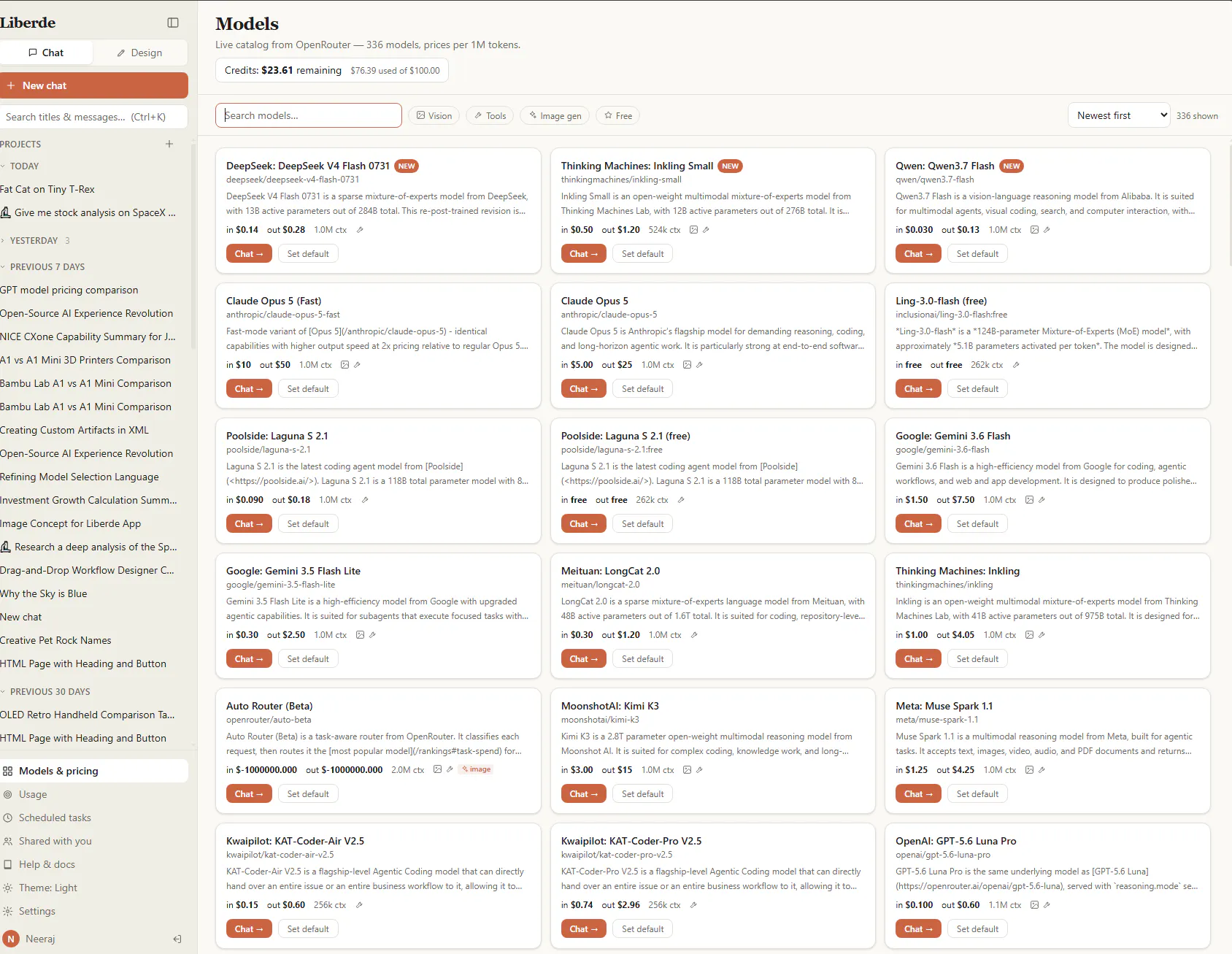The image size is (1232, 954).
Task: Chat with Thinking Machines Inkling
Action: 918,658
